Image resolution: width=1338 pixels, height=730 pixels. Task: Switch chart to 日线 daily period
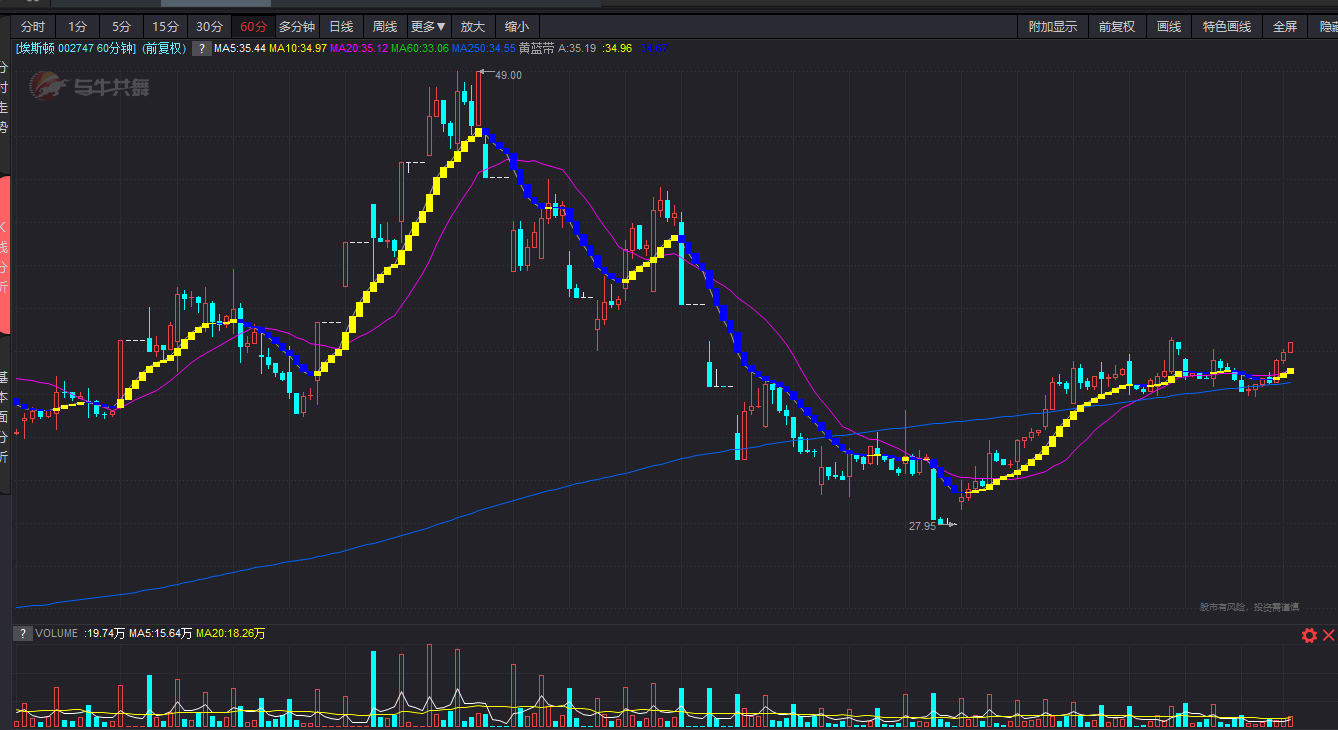click(x=342, y=27)
